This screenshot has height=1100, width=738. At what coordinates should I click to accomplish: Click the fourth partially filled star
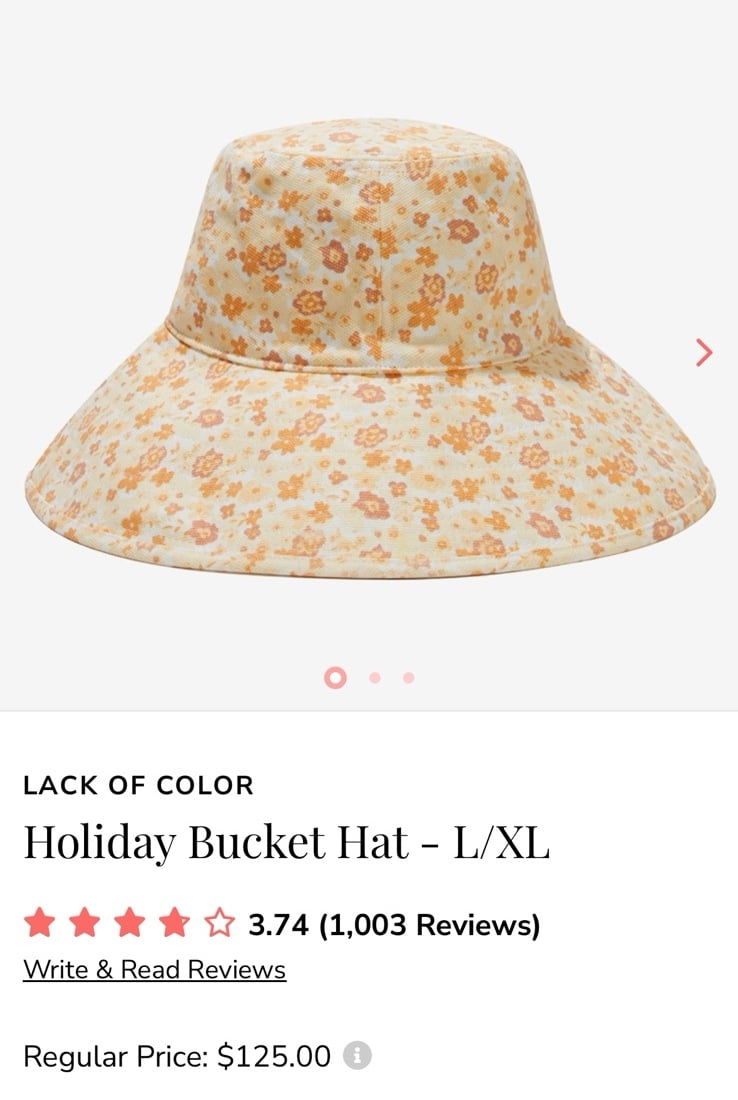174,923
